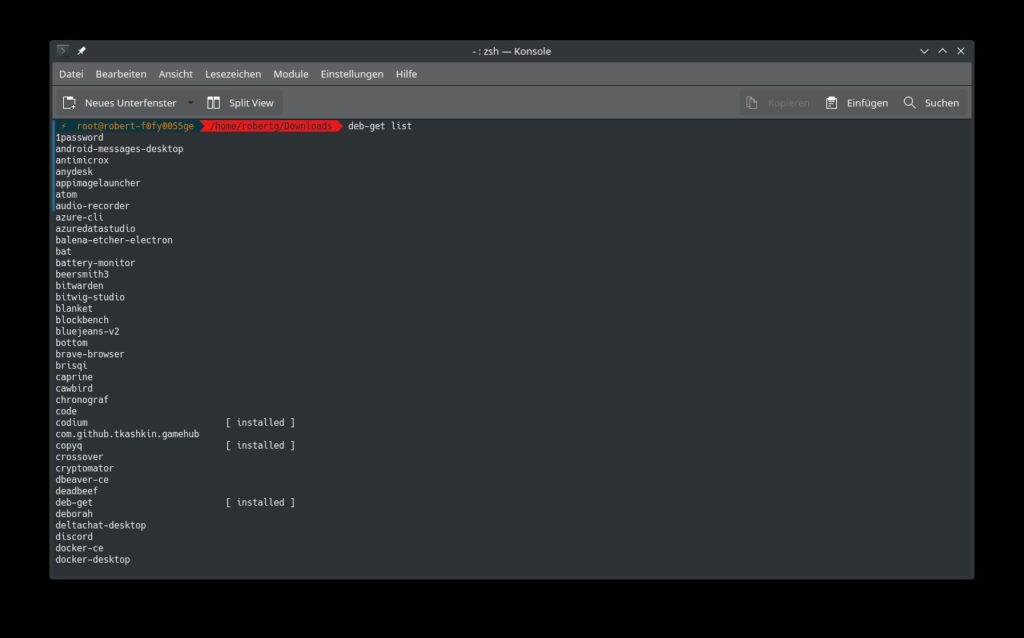Click the root@robert prompt segment
Viewport: 1024px width, 638px height.
[135, 126]
